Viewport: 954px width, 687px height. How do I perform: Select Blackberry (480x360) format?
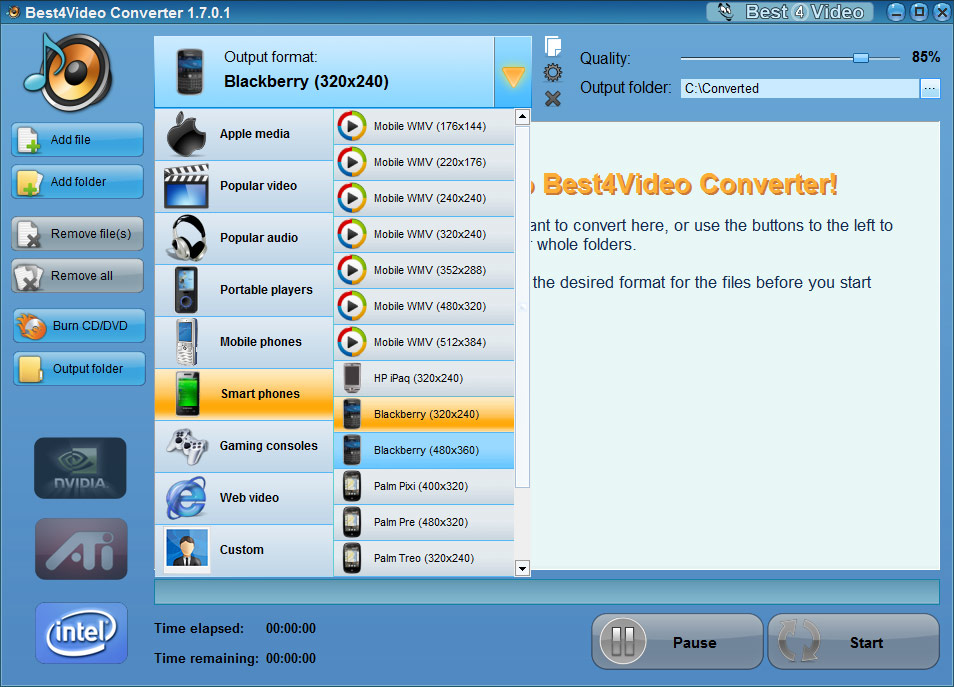pyautogui.click(x=424, y=450)
